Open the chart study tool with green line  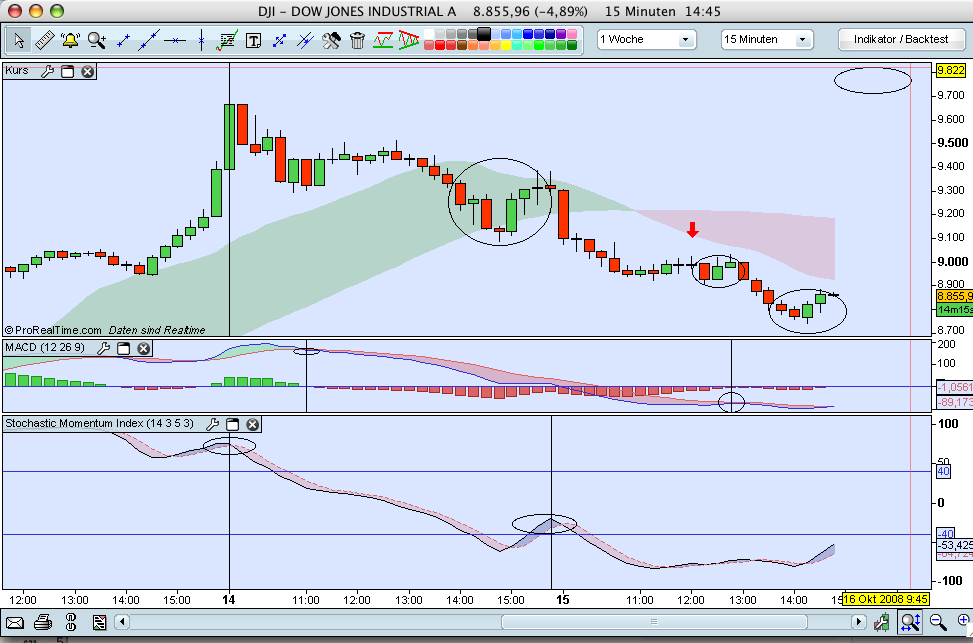click(226, 41)
